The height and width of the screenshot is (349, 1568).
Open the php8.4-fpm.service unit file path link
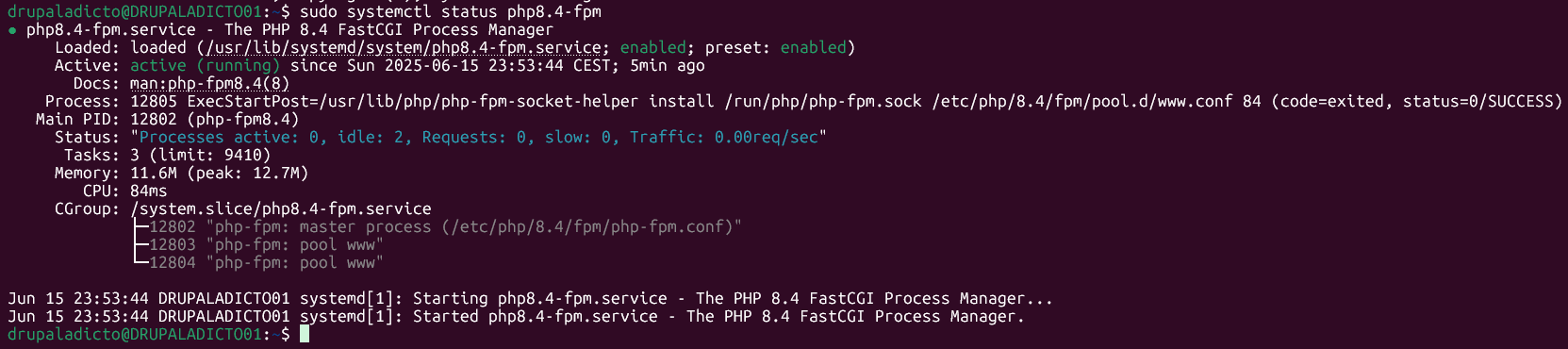point(404,48)
